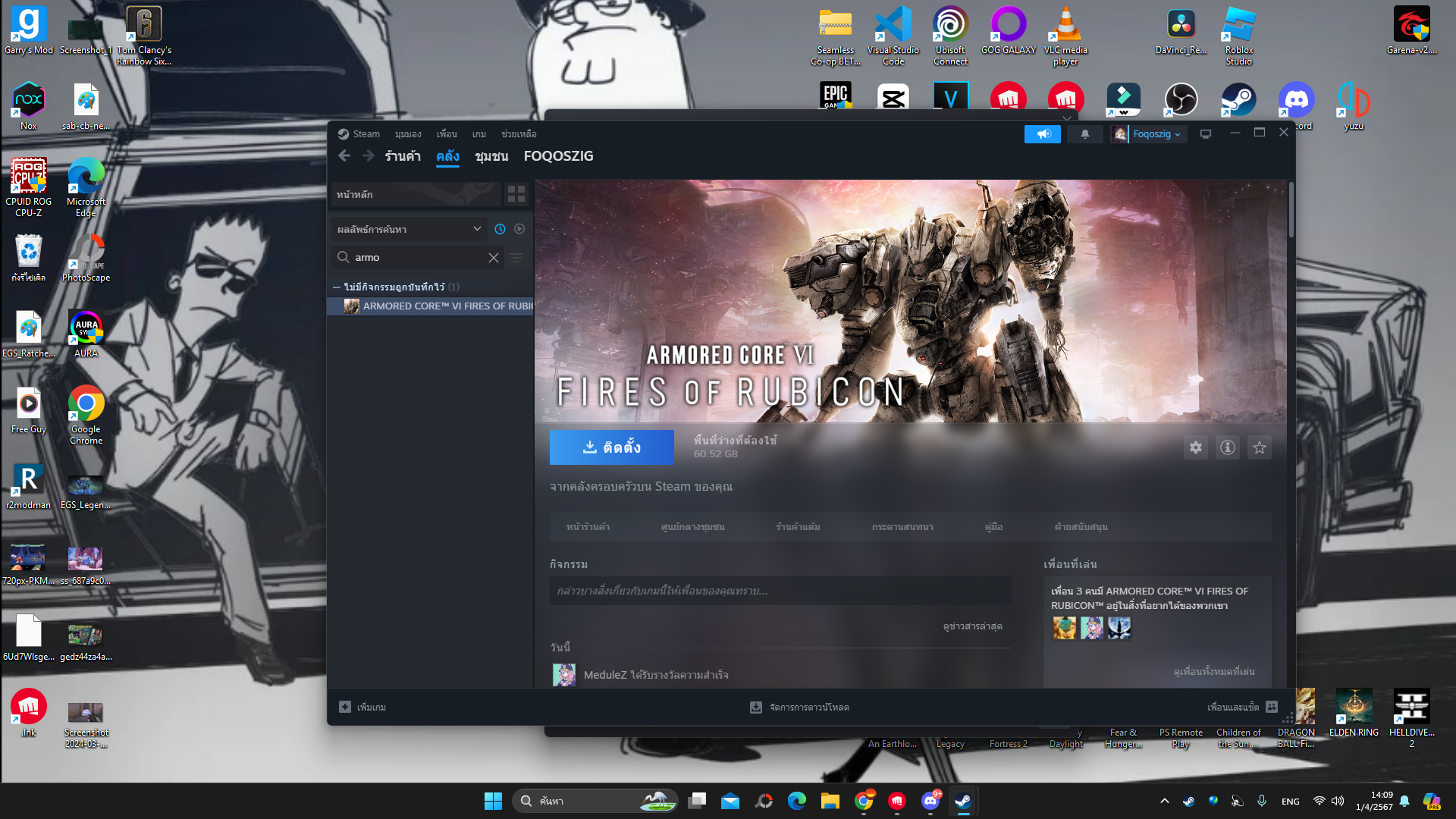Click the Chrome icon in taskbar
1456x819 pixels.
864,801
